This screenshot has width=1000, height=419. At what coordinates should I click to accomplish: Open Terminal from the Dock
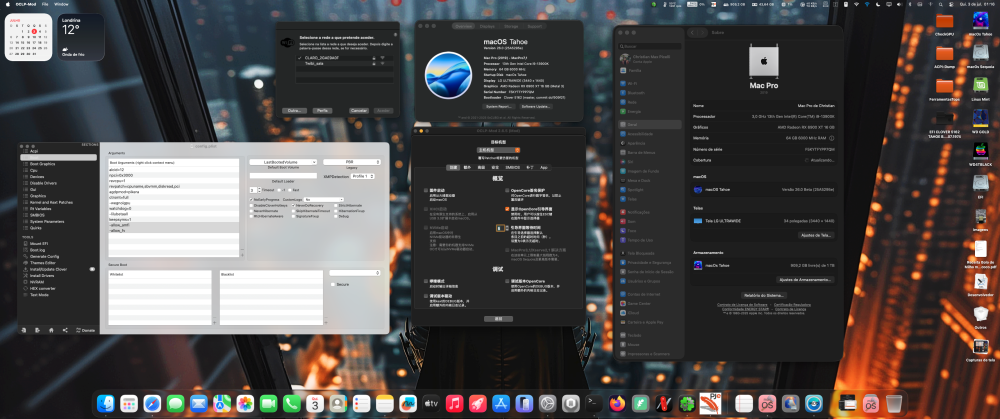594,404
